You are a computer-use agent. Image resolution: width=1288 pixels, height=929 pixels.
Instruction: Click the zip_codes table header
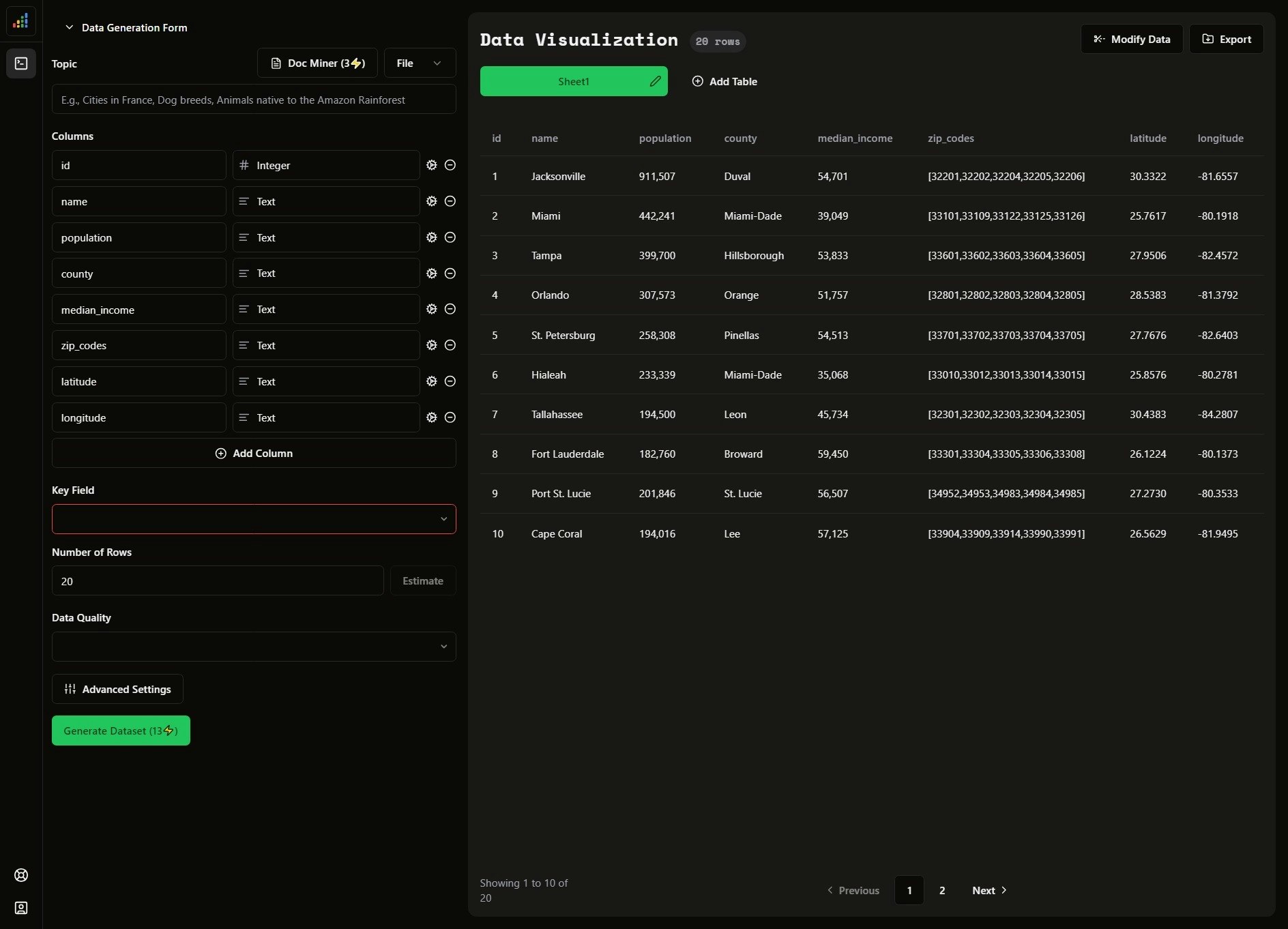coord(951,138)
